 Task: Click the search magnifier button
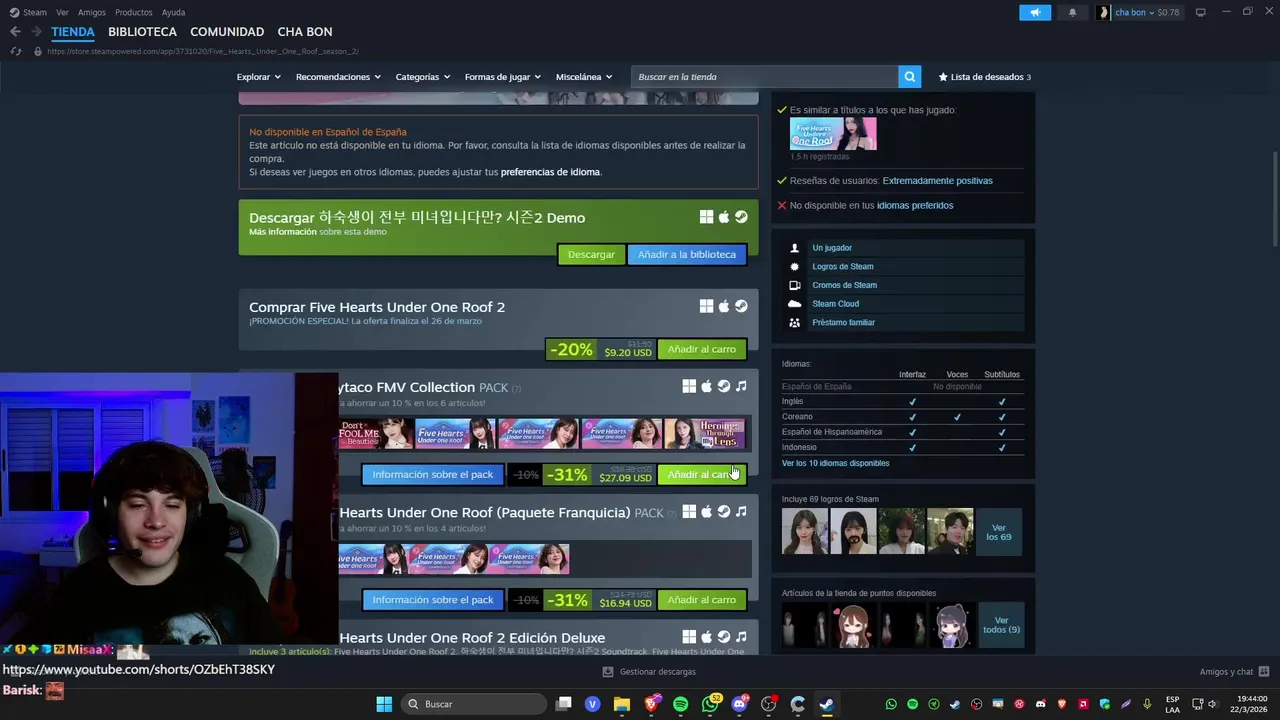coord(909,77)
